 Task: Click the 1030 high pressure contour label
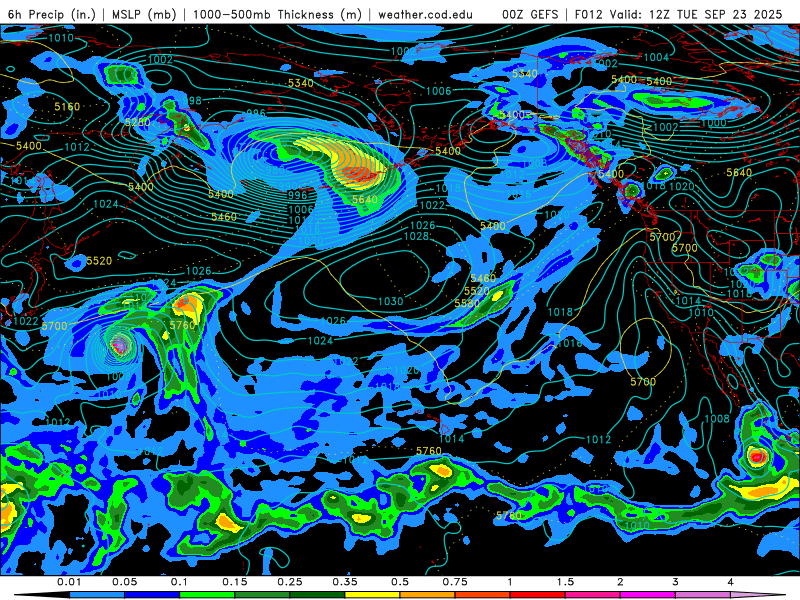390,302
